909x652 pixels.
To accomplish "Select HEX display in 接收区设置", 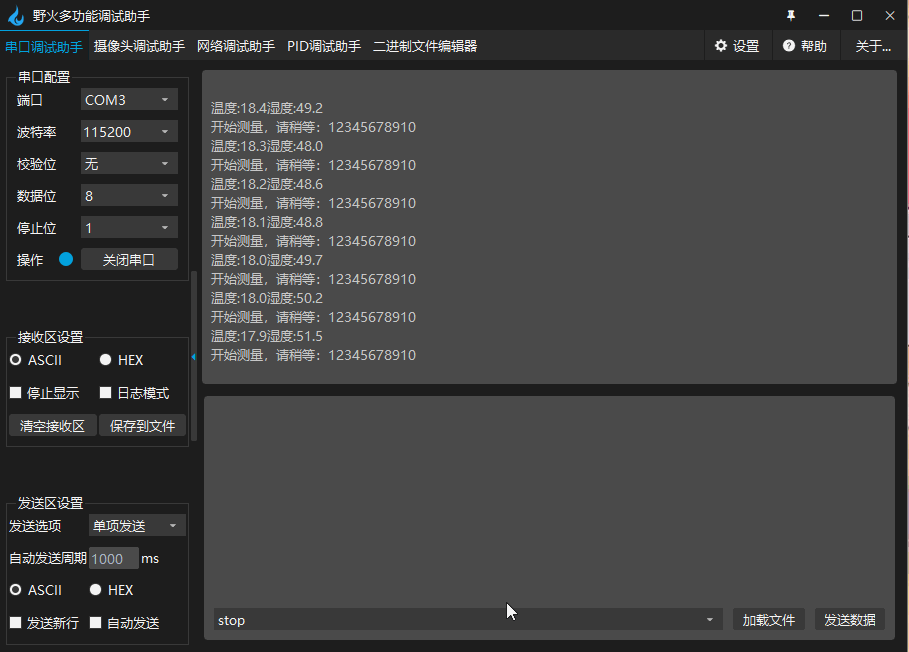I will pos(105,359).
